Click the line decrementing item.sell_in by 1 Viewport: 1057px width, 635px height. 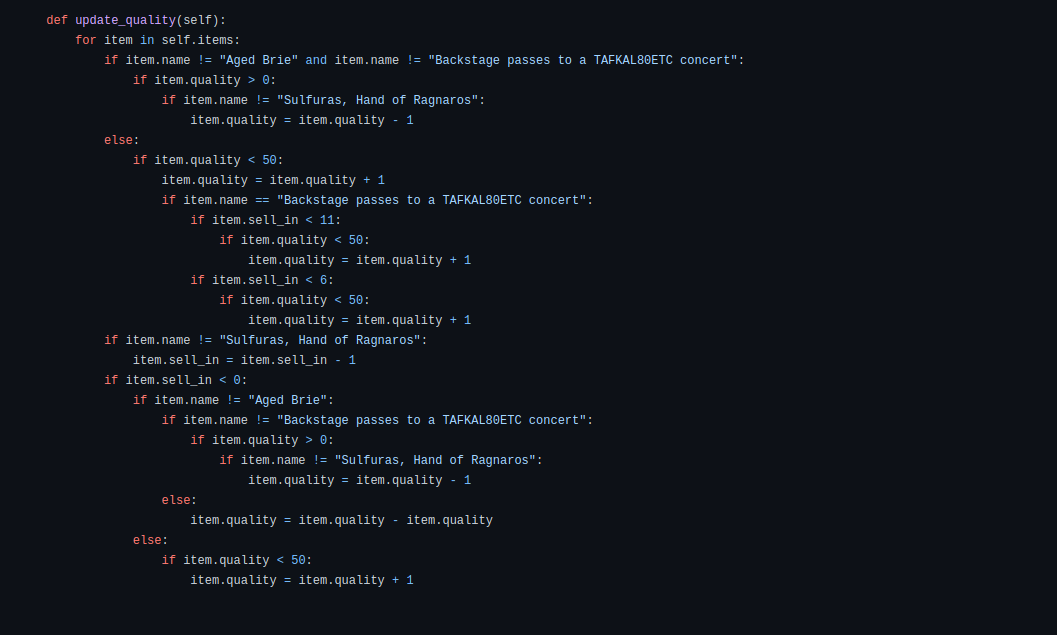244,360
